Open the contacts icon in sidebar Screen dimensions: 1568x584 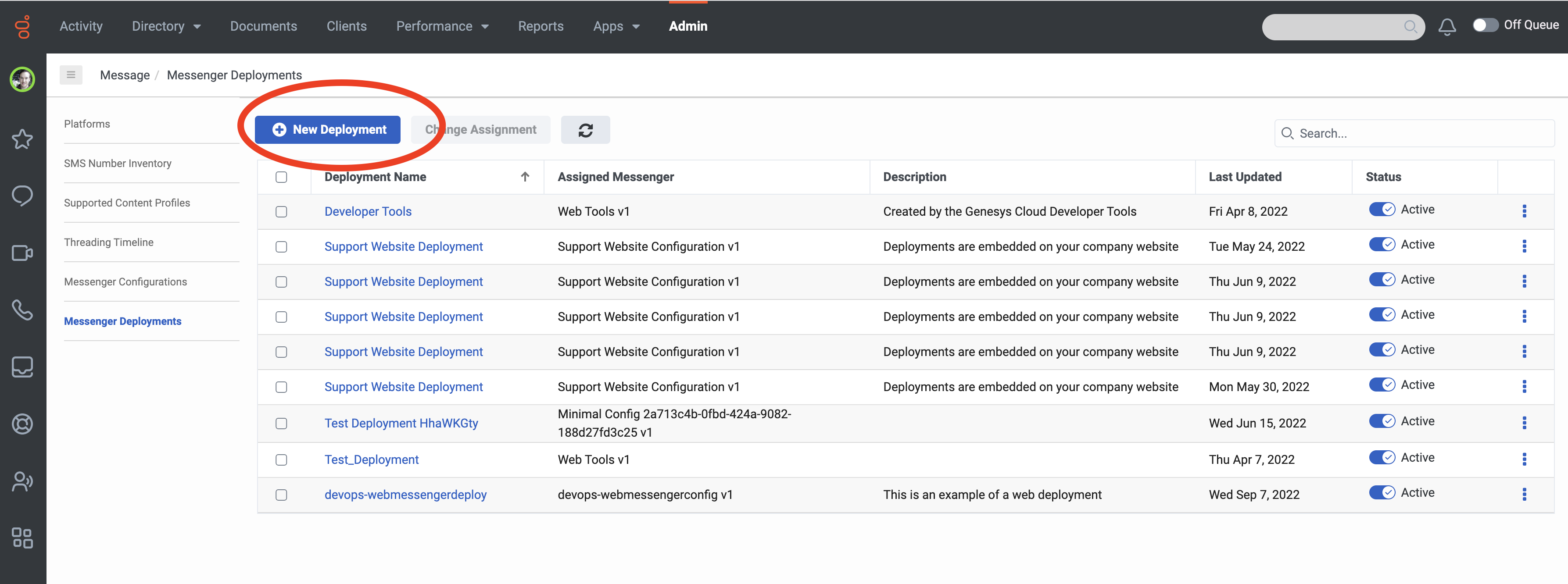click(22, 481)
